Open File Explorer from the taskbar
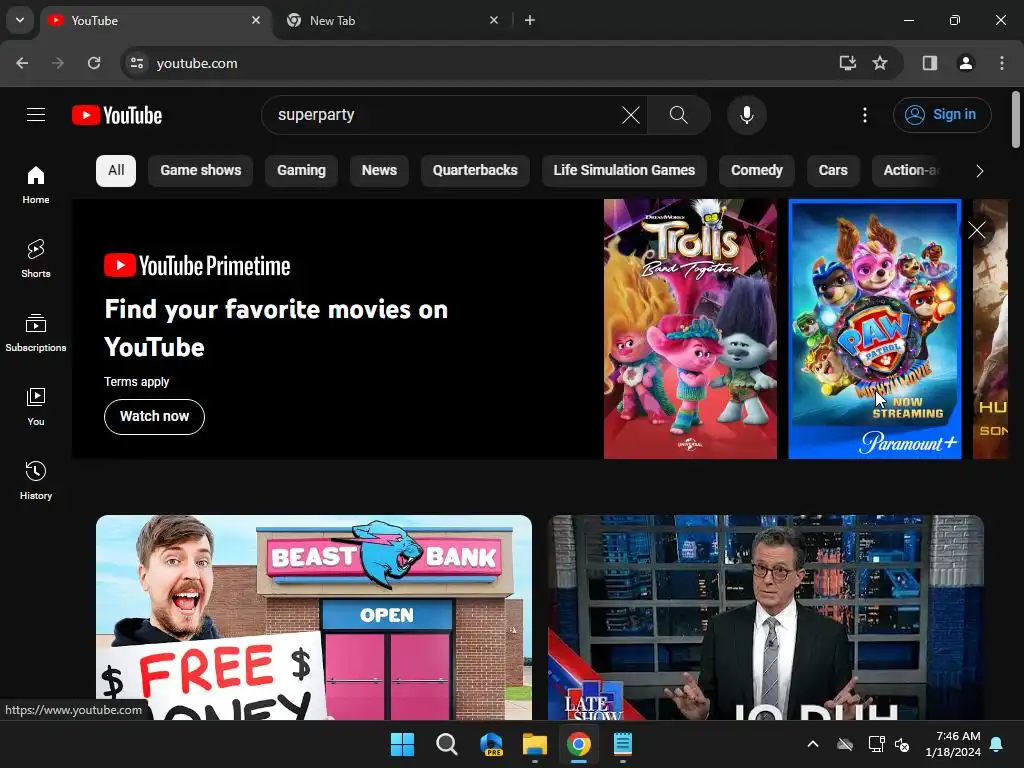The width and height of the screenshot is (1024, 768). (x=534, y=744)
